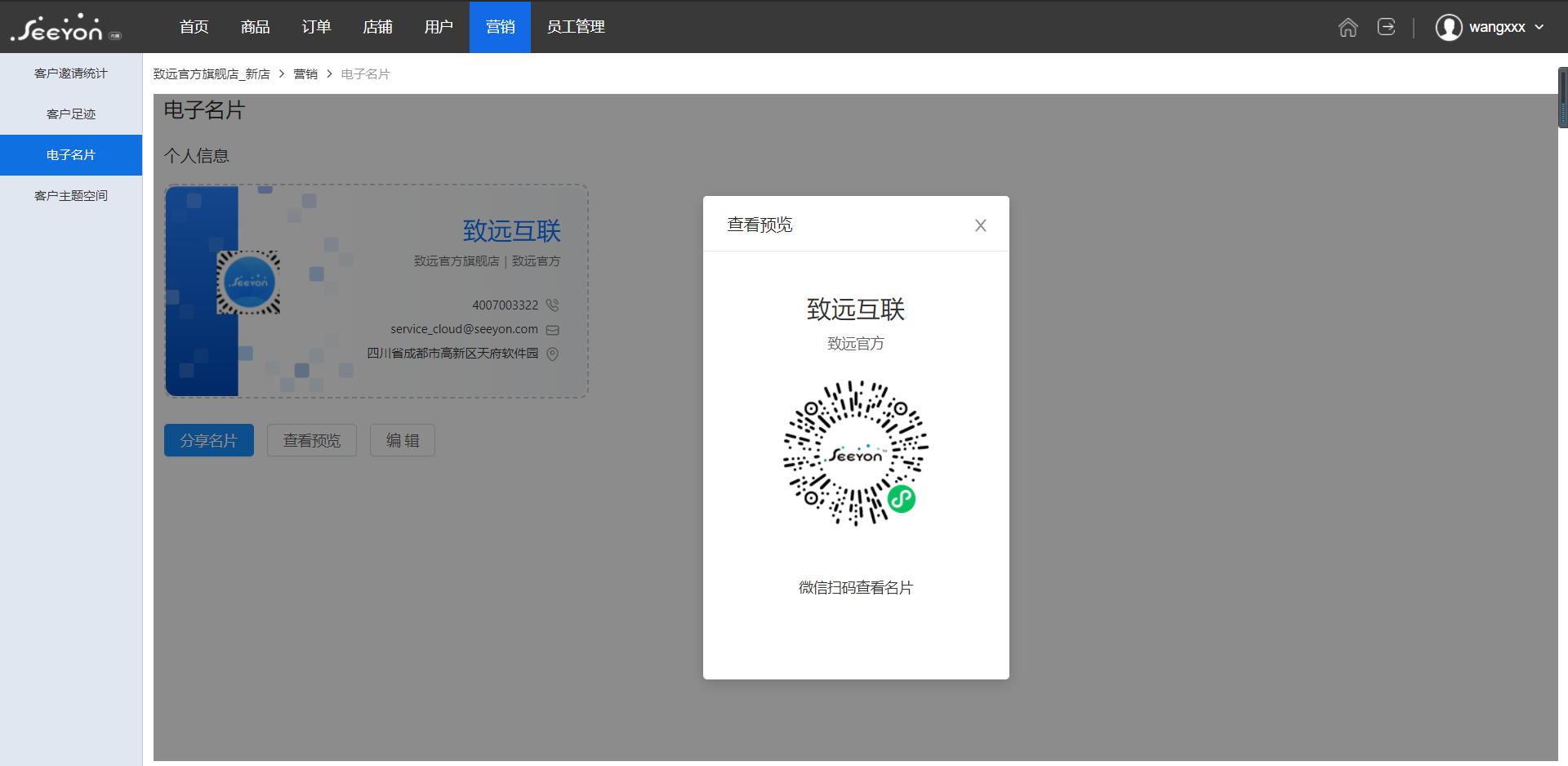1568x766 pixels.
Task: Click the email envelope icon on card
Action: (x=552, y=330)
